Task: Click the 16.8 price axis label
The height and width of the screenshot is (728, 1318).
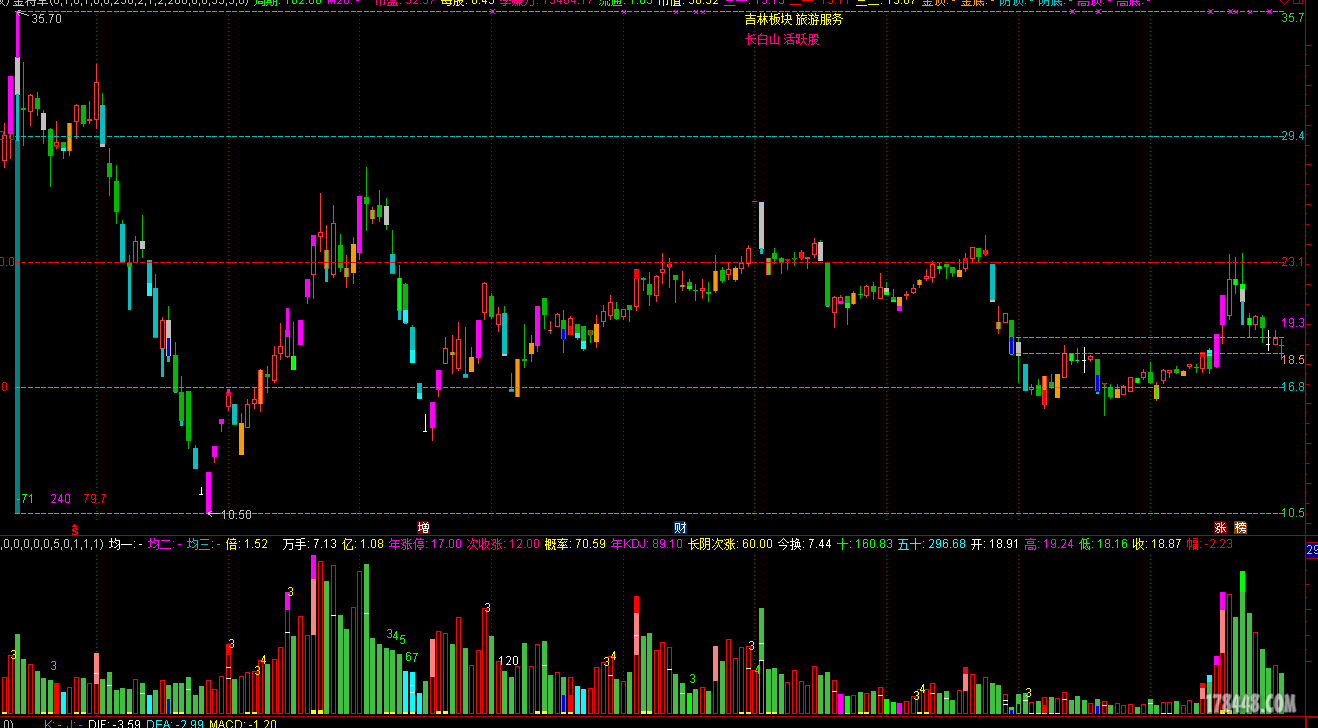Action: coord(1293,386)
